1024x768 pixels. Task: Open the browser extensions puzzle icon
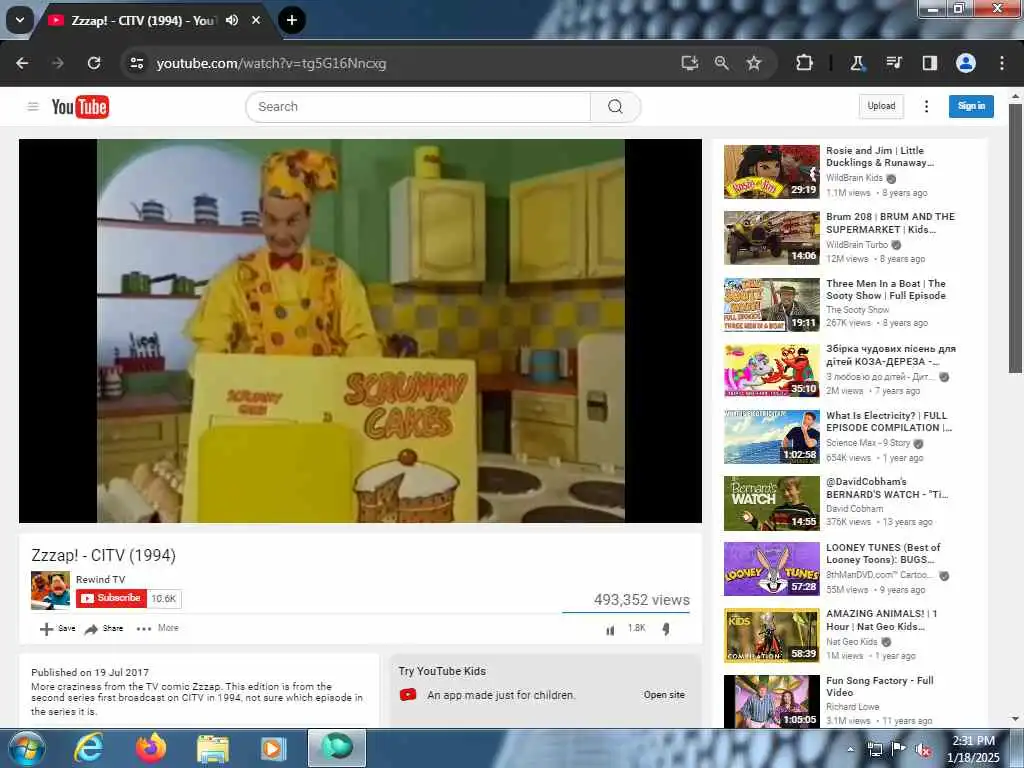[805, 63]
